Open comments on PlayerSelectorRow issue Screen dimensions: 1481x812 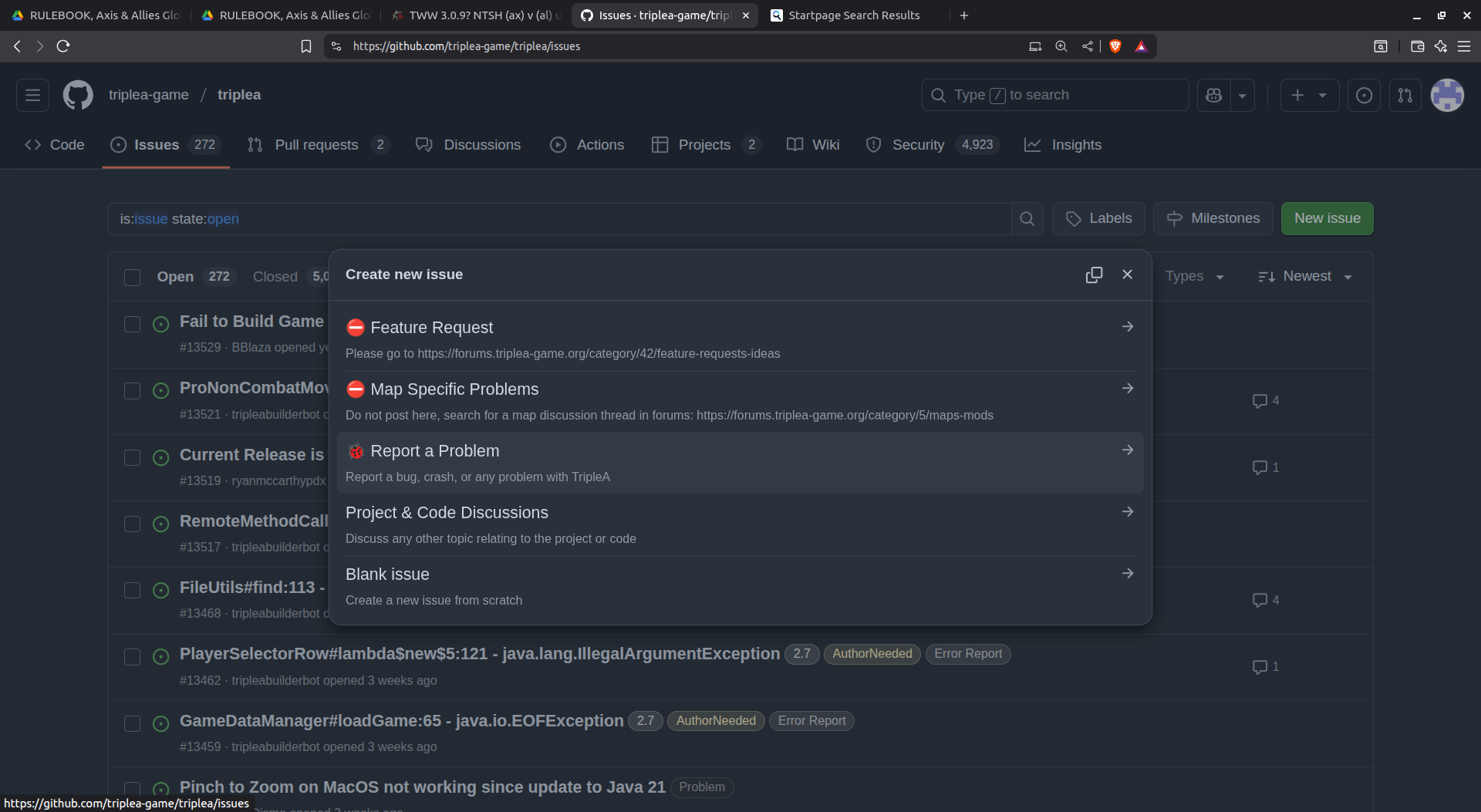(x=1266, y=666)
